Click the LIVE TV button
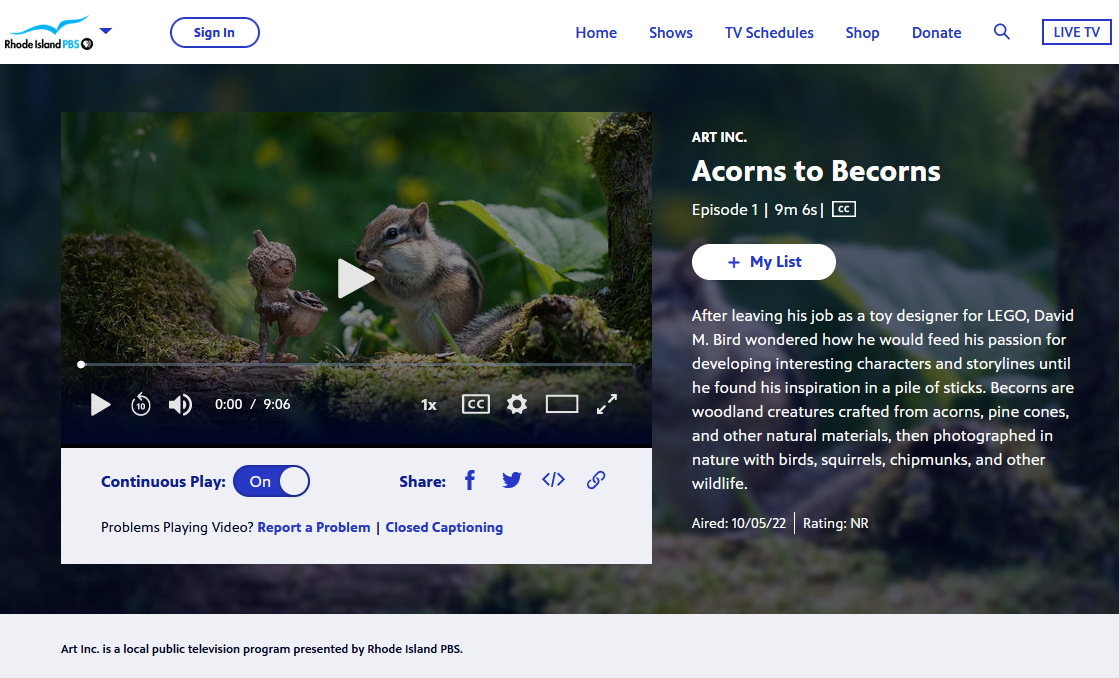Viewport: 1119px width, 678px height. point(1076,32)
